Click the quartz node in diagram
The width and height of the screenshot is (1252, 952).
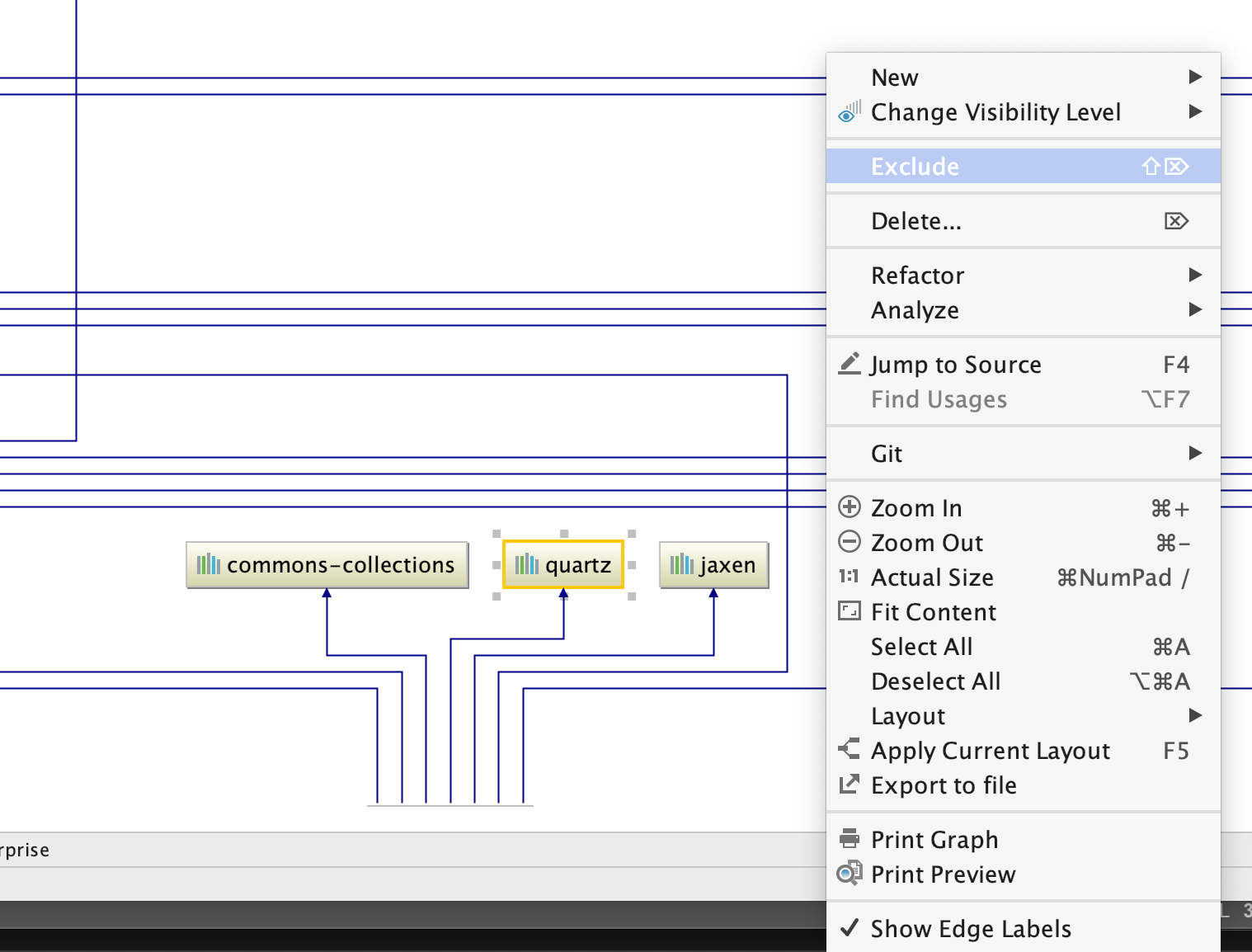coord(563,565)
